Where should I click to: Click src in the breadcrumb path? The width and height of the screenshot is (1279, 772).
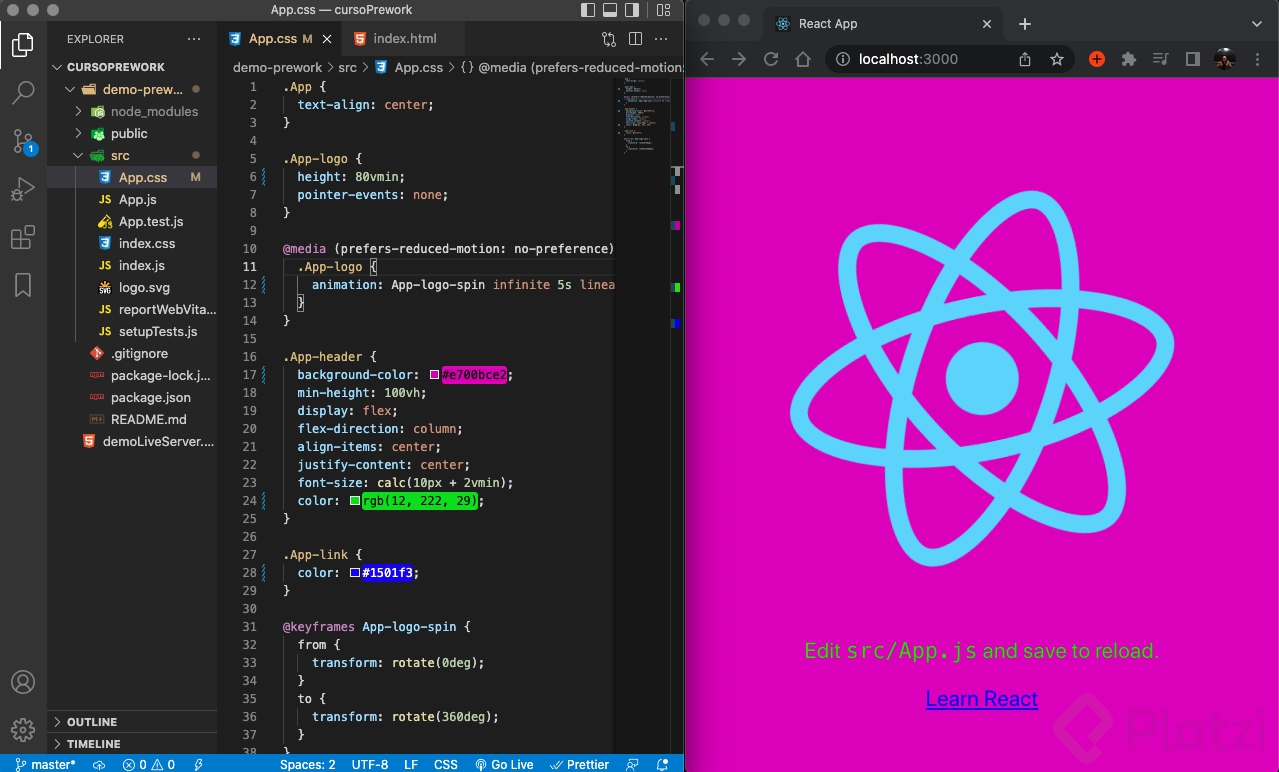point(347,68)
